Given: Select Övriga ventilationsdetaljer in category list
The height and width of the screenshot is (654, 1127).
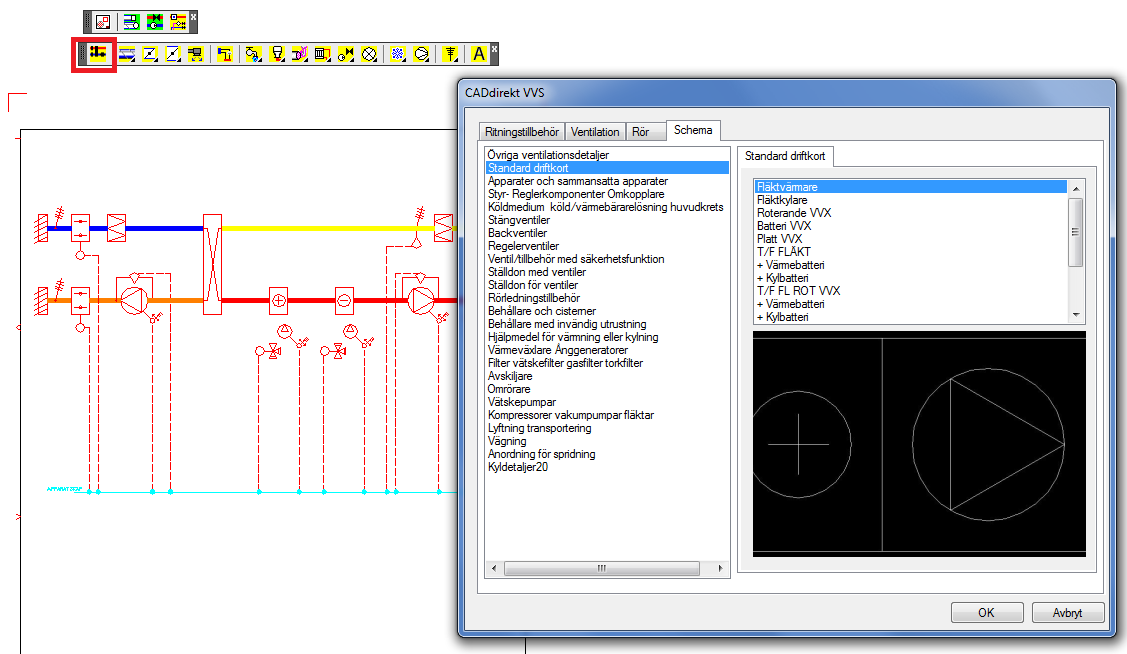Looking at the screenshot, I should point(548,155).
